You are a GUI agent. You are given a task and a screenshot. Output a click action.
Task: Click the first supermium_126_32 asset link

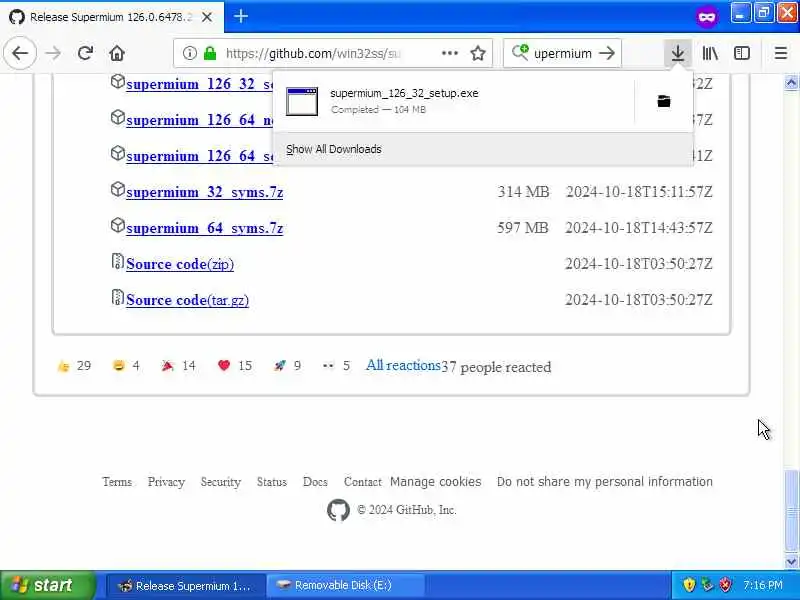[199, 84]
